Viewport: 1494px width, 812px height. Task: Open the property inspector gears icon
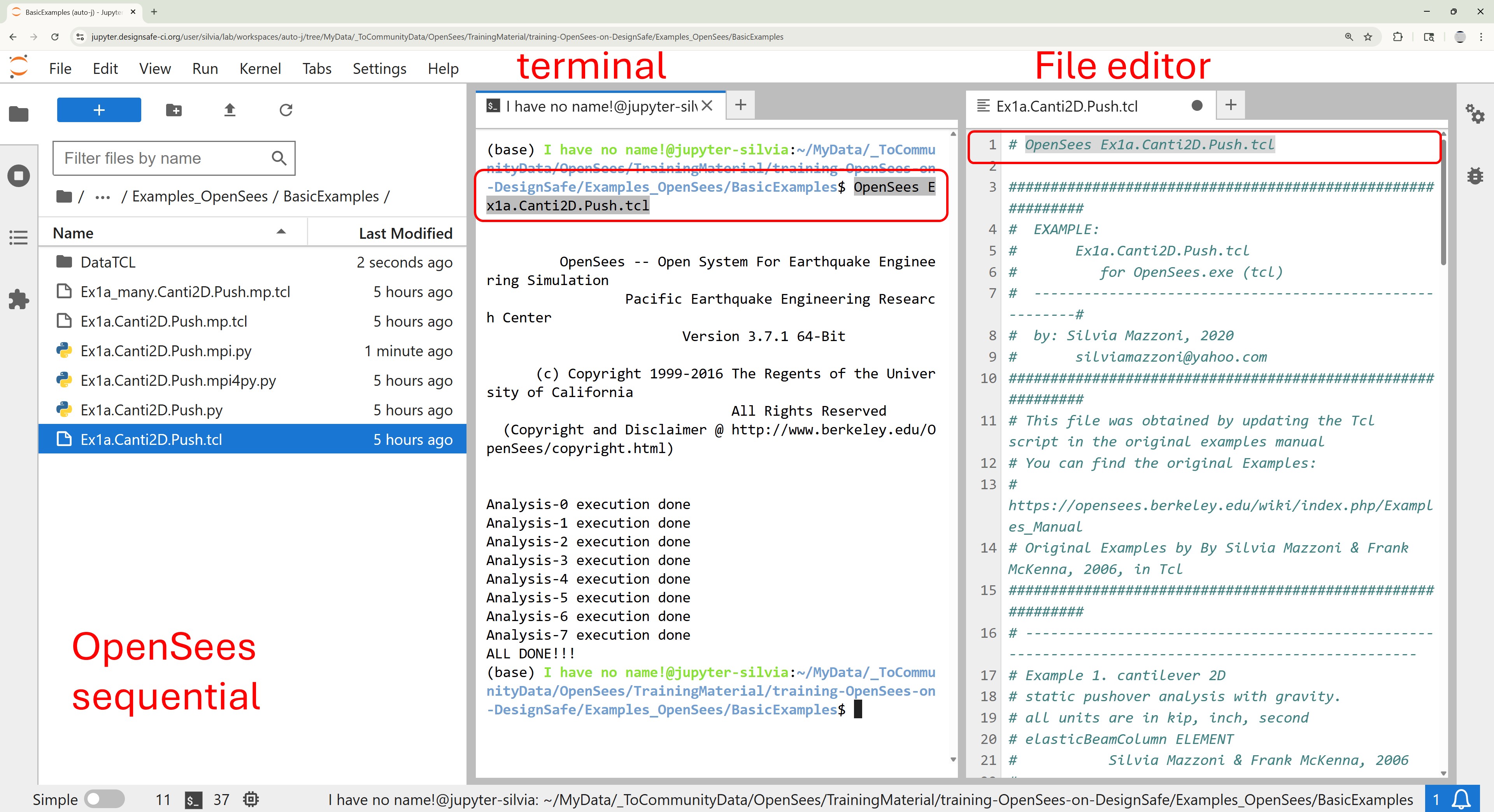pyautogui.click(x=1474, y=113)
